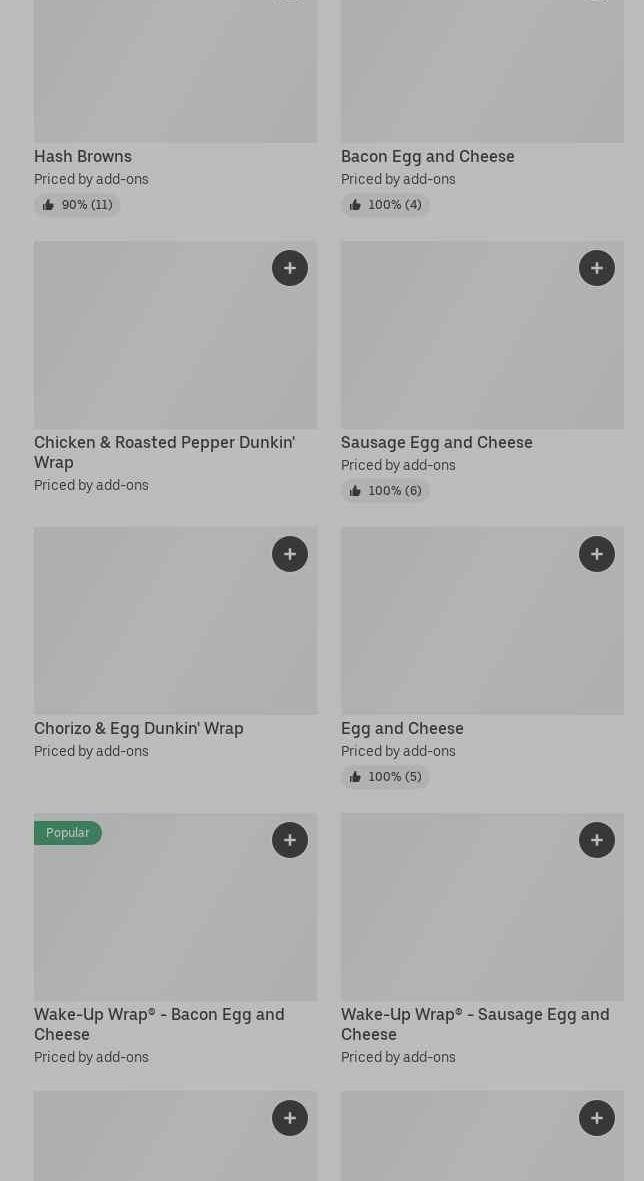
Task: Open the Hash Browns item title
Action: [x=83, y=156]
